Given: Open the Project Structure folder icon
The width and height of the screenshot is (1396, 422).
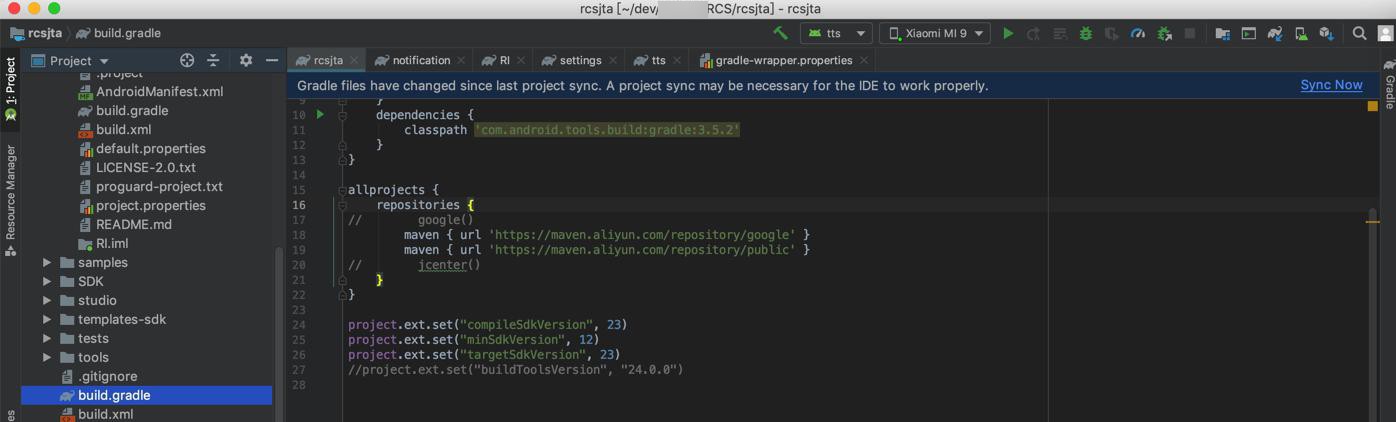Looking at the screenshot, I should click(1223, 33).
